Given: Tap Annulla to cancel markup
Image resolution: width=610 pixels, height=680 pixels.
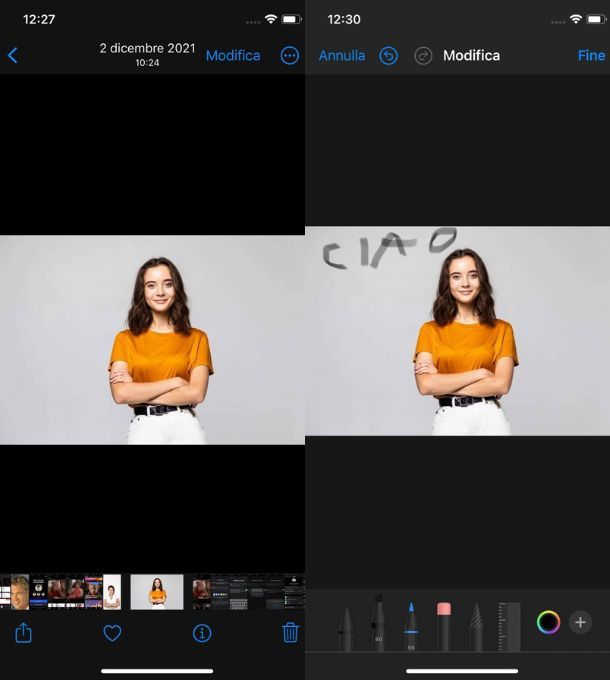Looking at the screenshot, I should pos(342,56).
